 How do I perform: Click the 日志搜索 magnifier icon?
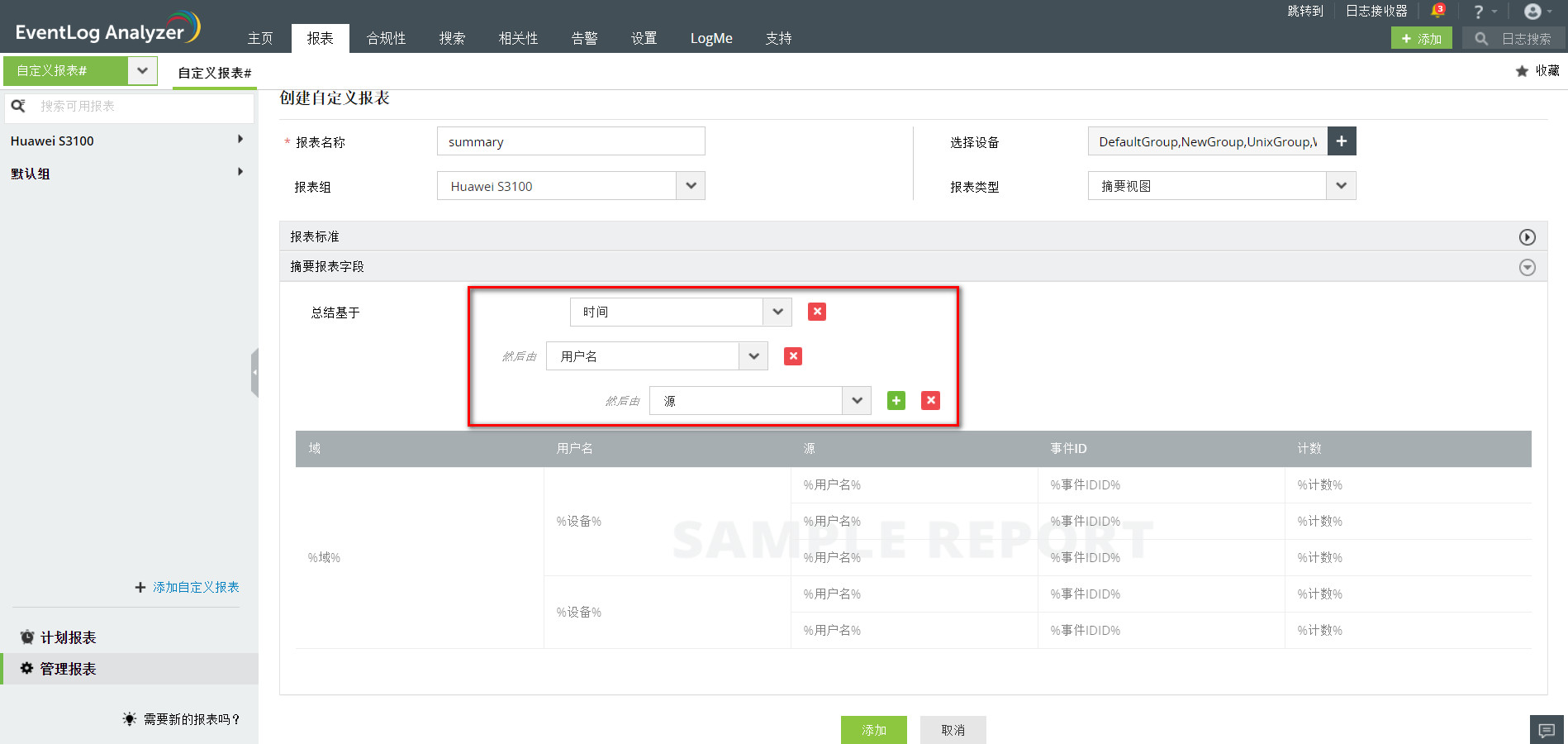[x=1480, y=38]
